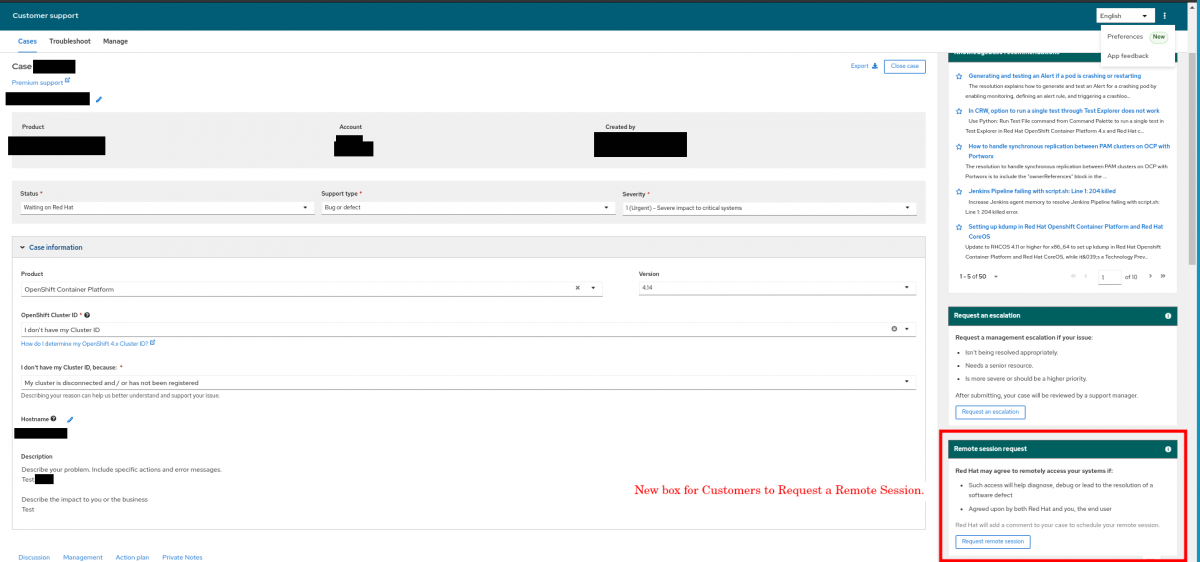Open the Status dropdown 'Waiting on Red Hat'
Viewport: 1200px width, 562px height.
167,208
